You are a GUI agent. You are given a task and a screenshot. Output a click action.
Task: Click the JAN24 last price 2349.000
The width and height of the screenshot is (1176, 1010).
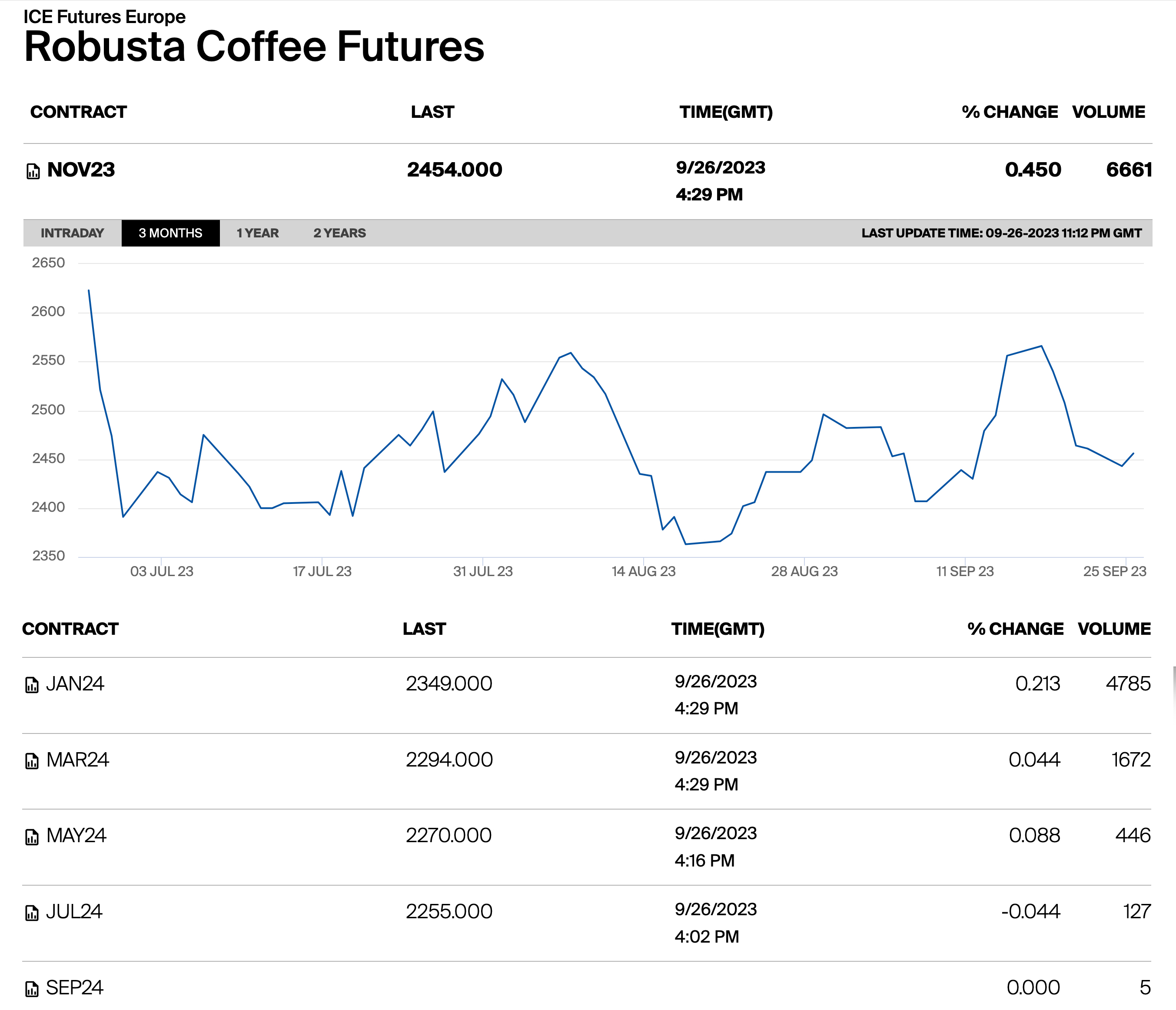pyautogui.click(x=449, y=684)
